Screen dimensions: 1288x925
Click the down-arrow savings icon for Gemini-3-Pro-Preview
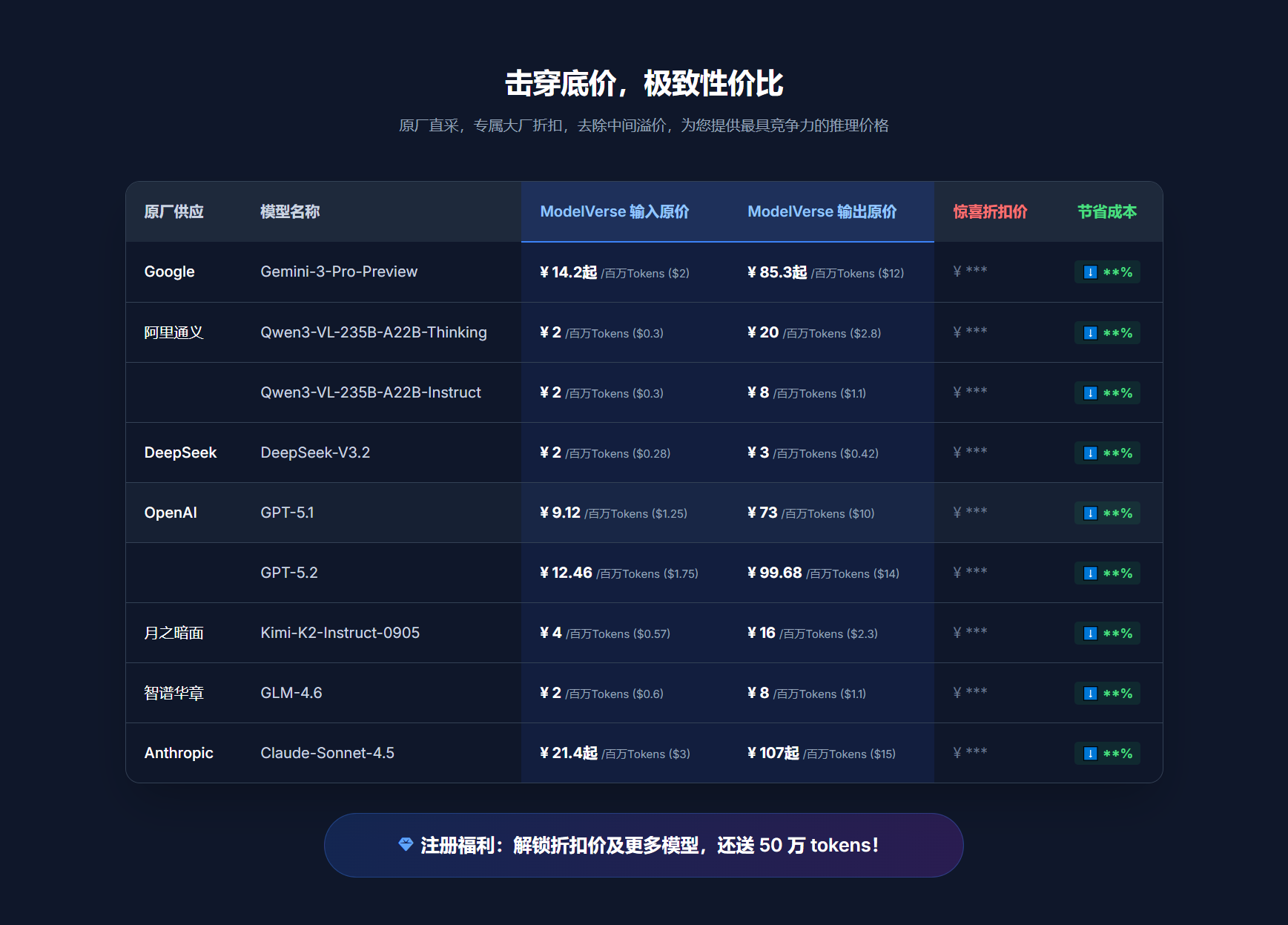point(1090,272)
